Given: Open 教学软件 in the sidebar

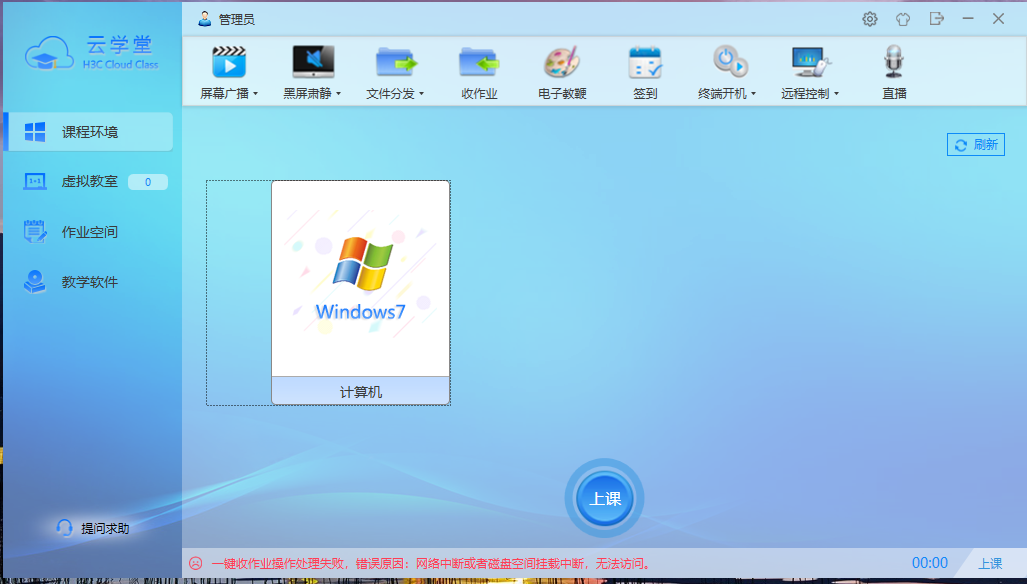Looking at the screenshot, I should pyautogui.click(x=90, y=282).
